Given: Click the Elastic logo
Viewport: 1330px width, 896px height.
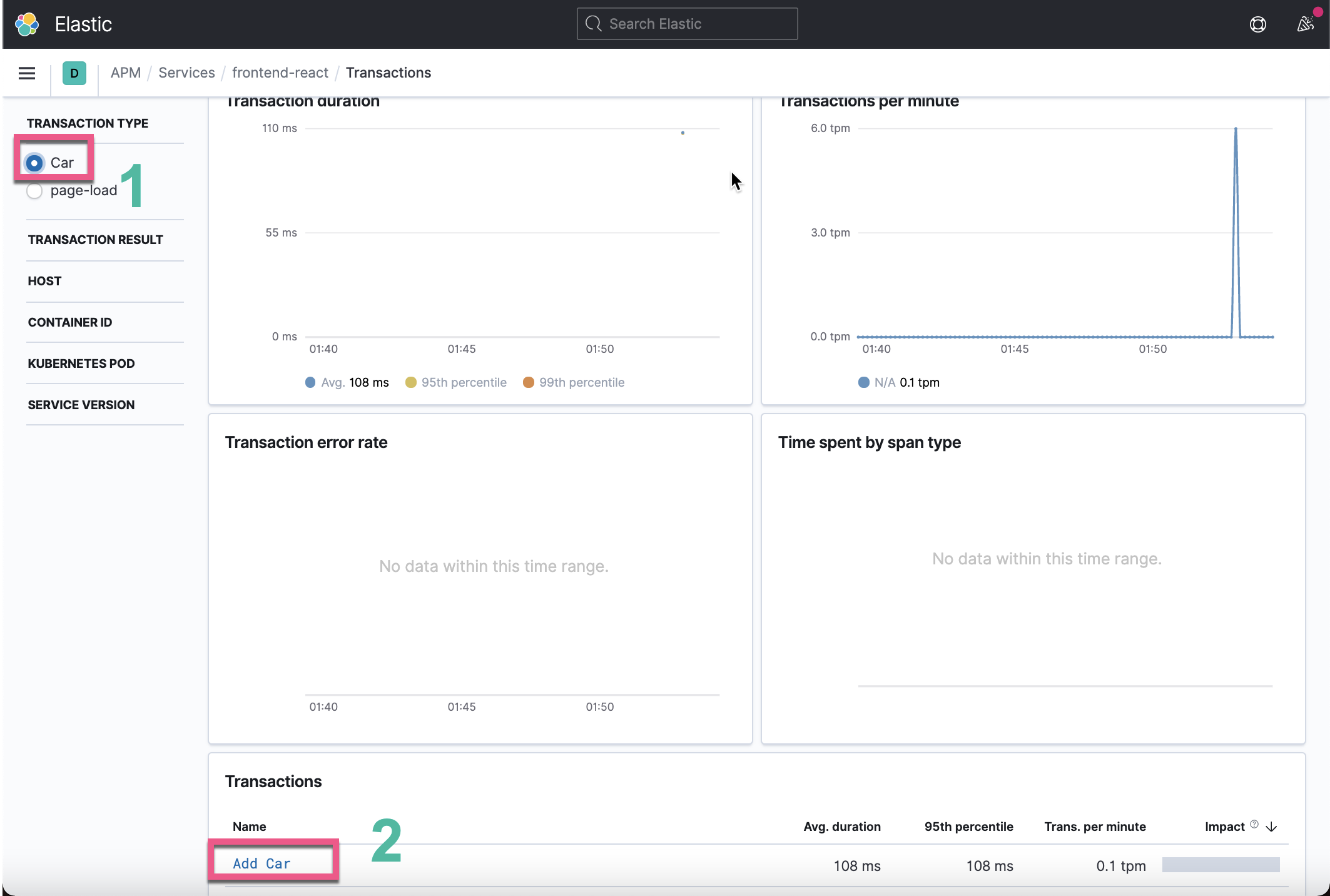Looking at the screenshot, I should pyautogui.click(x=28, y=24).
